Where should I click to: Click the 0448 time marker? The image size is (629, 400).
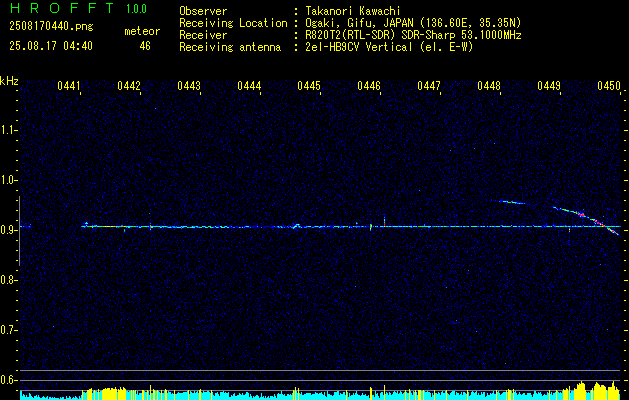pos(489,86)
